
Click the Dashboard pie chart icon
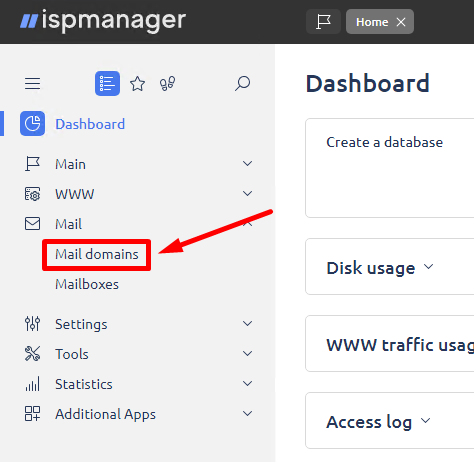tap(32, 124)
